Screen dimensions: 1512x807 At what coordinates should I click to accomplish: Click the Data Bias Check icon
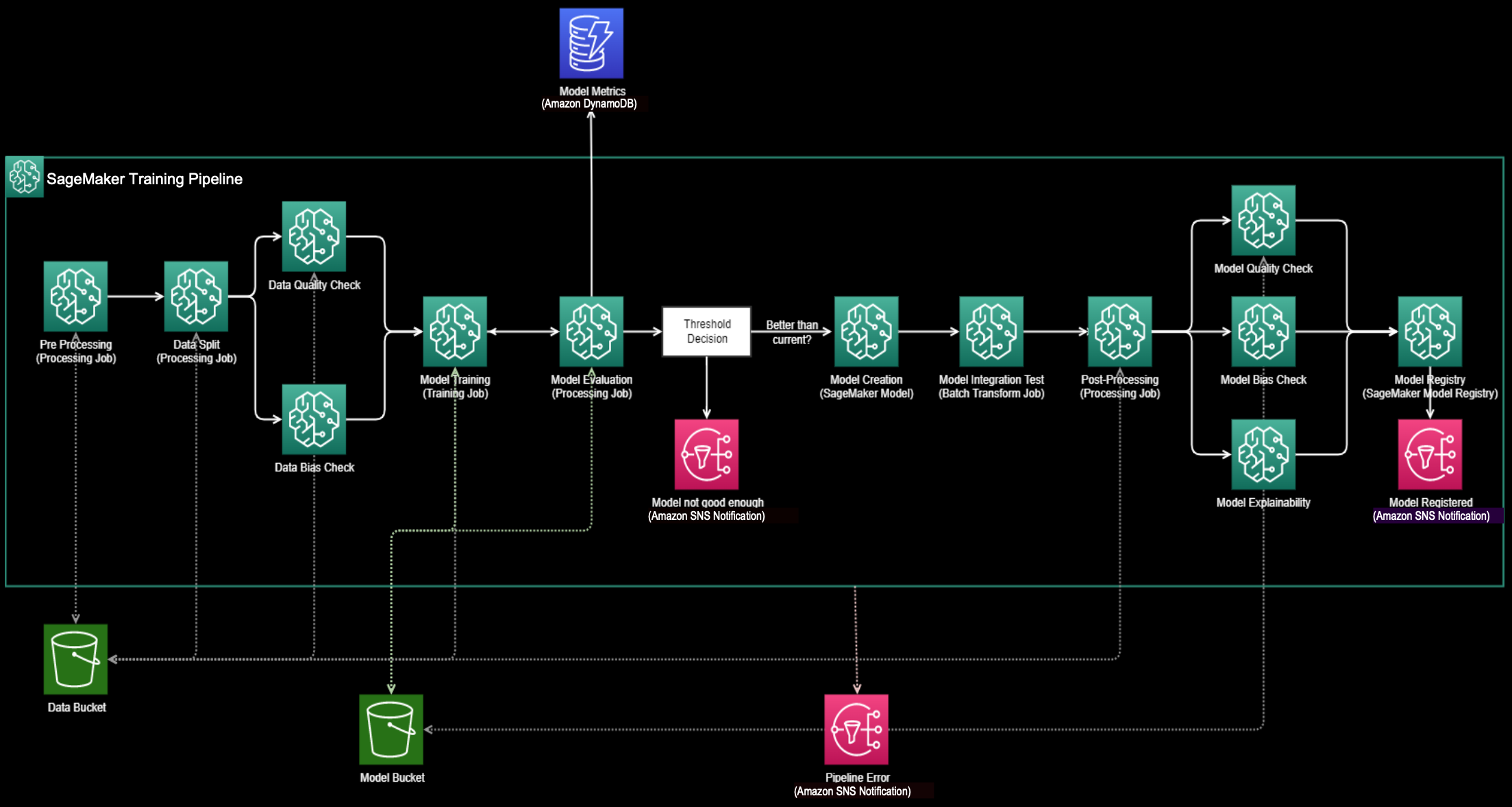(x=314, y=419)
